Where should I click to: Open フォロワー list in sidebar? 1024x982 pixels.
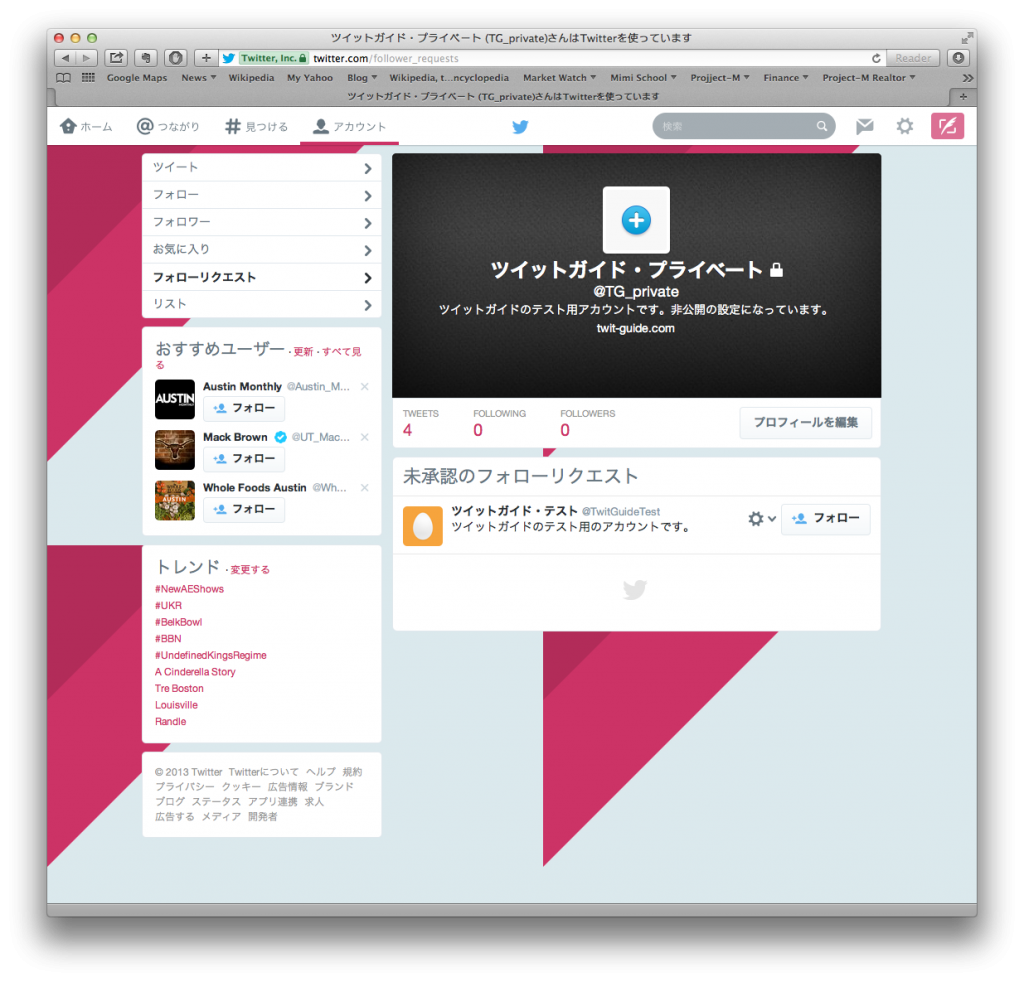[261, 222]
